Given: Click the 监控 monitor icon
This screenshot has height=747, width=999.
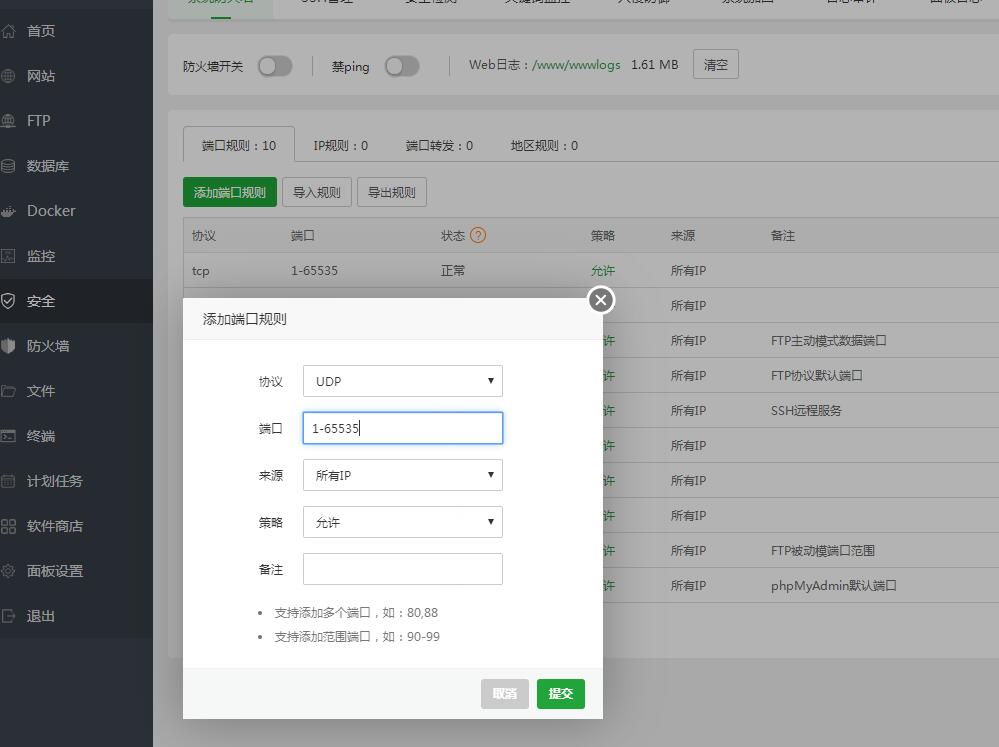Looking at the screenshot, I should 8,256.
